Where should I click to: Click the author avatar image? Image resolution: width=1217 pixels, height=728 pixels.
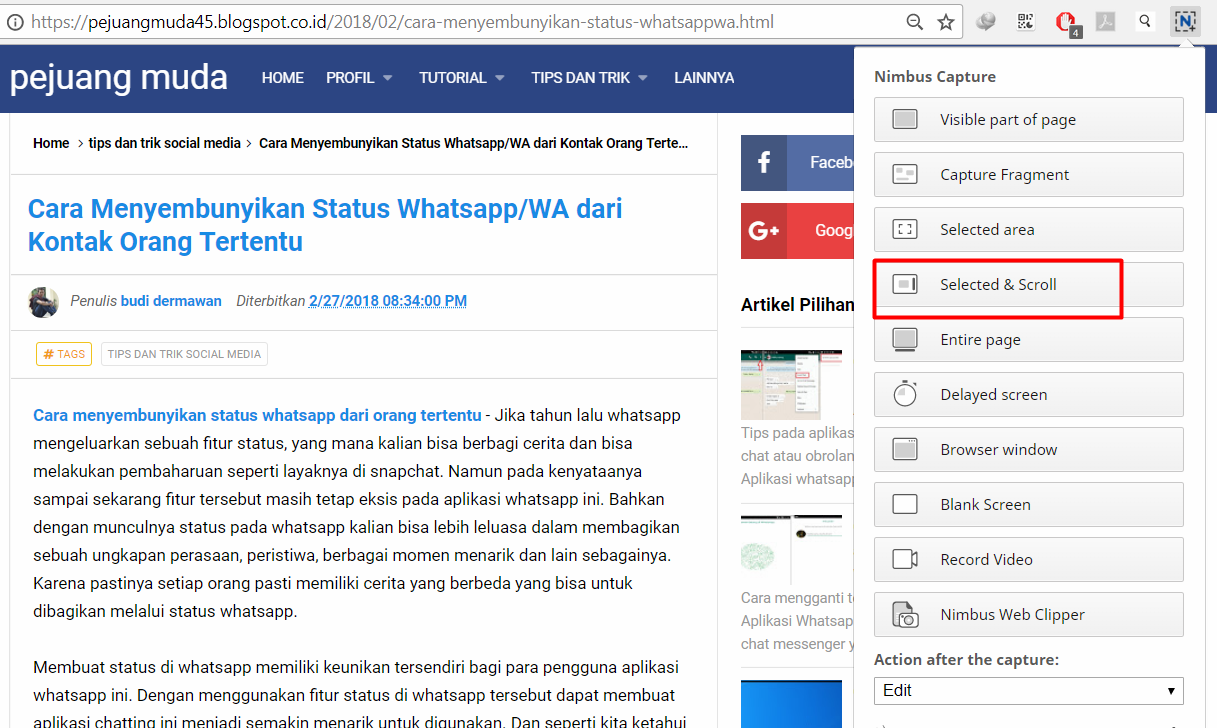(44, 301)
